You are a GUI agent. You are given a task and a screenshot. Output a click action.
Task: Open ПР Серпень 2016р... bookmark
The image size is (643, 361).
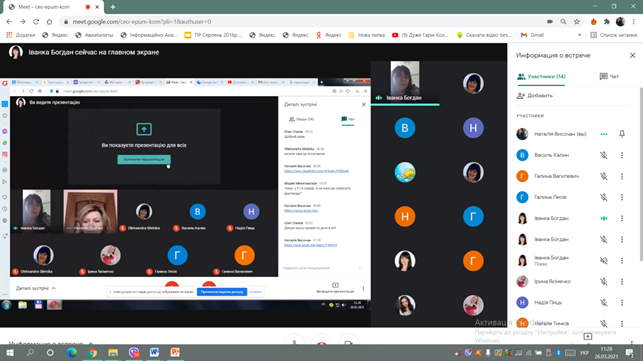(x=213, y=35)
